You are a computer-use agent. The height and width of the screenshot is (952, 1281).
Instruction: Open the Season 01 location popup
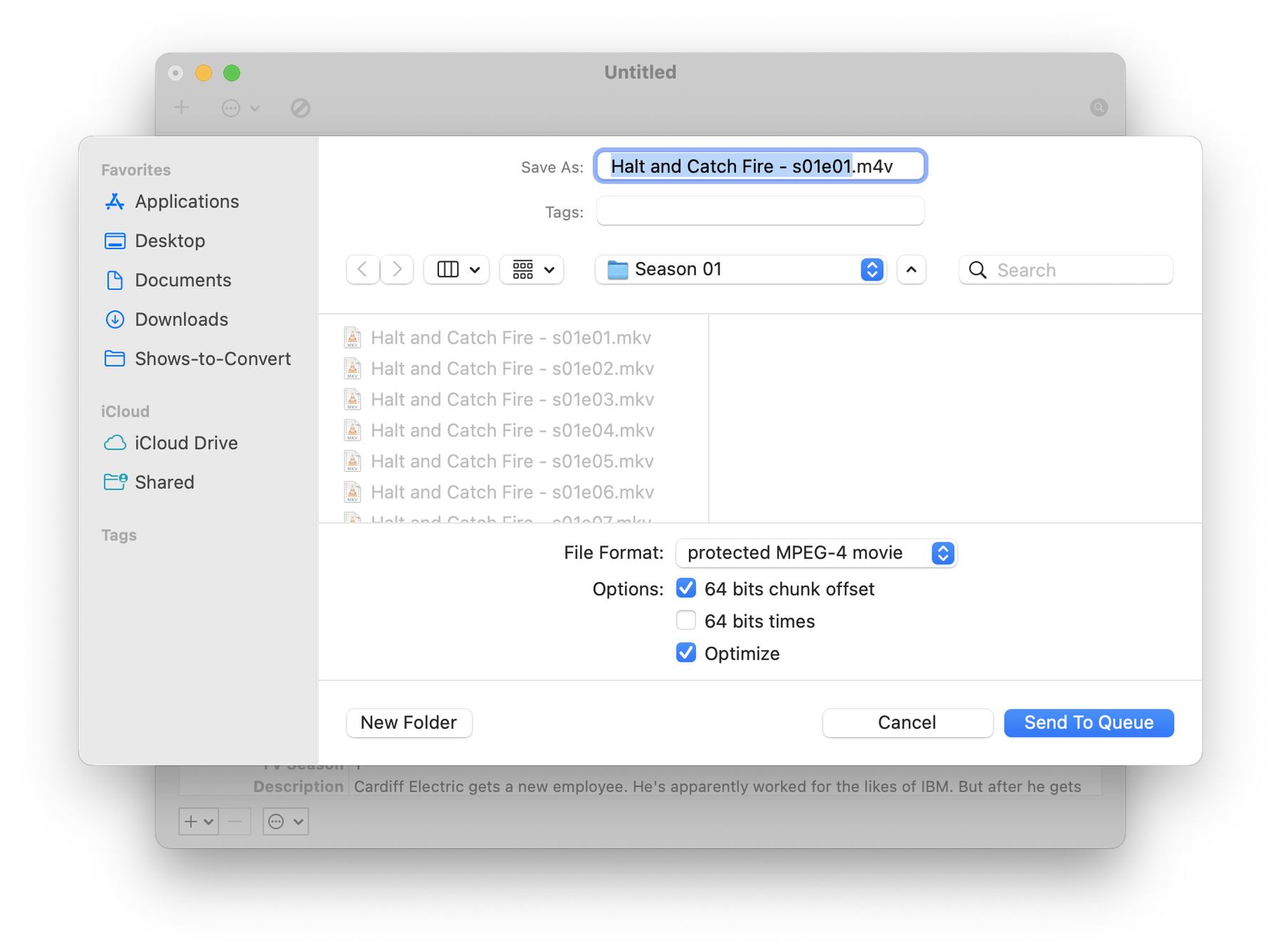click(x=740, y=269)
